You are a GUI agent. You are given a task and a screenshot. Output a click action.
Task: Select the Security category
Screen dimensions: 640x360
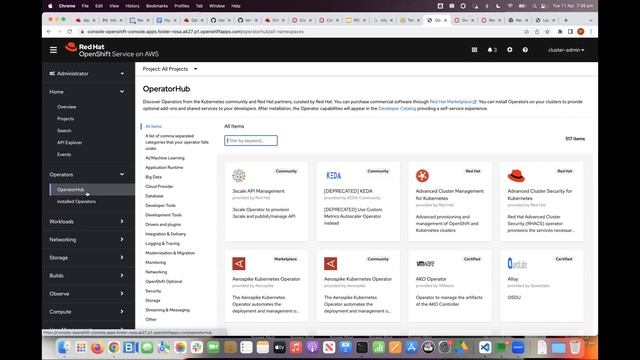point(153,291)
